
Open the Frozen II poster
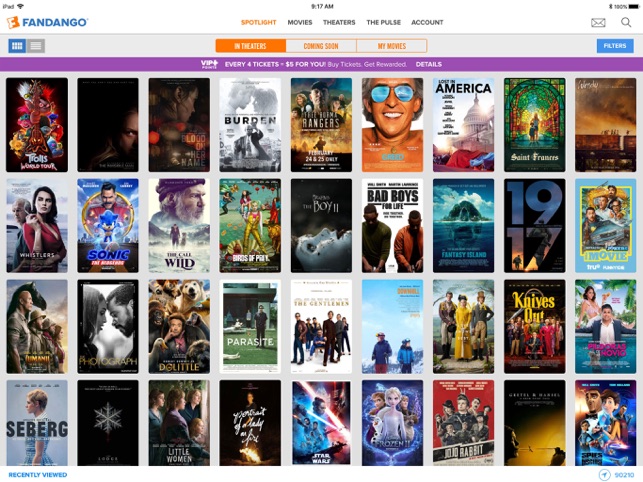click(392, 423)
